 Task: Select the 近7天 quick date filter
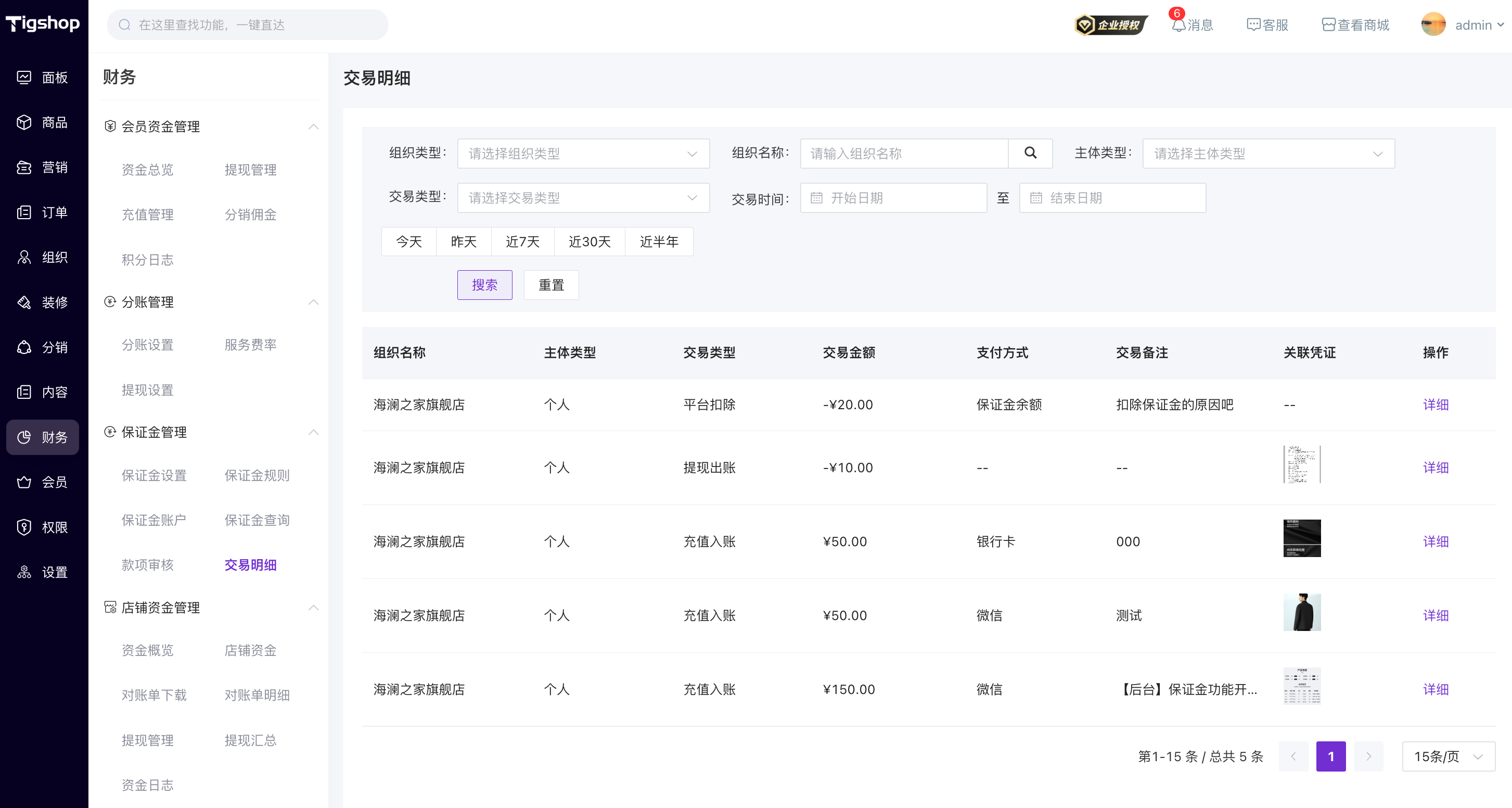[522, 242]
